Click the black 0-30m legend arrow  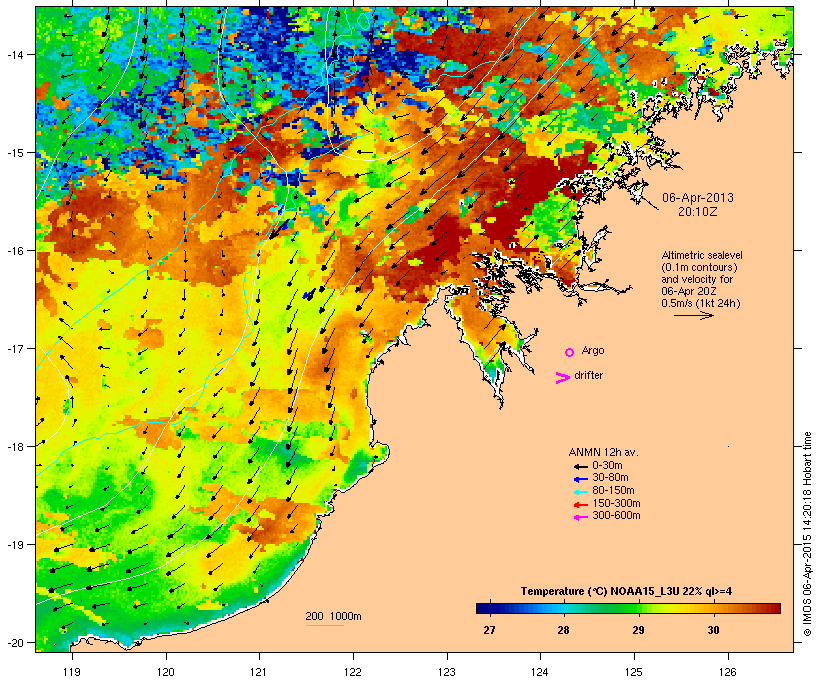[x=580, y=466]
